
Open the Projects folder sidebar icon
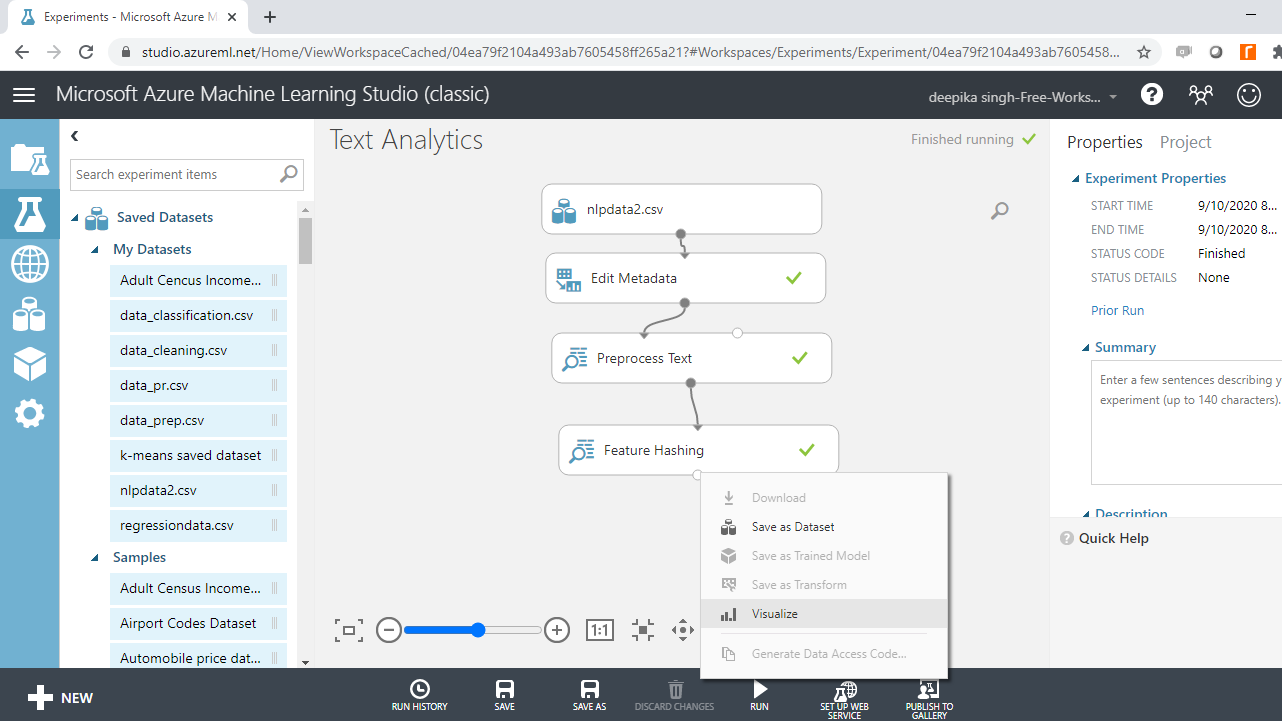[x=29, y=159]
